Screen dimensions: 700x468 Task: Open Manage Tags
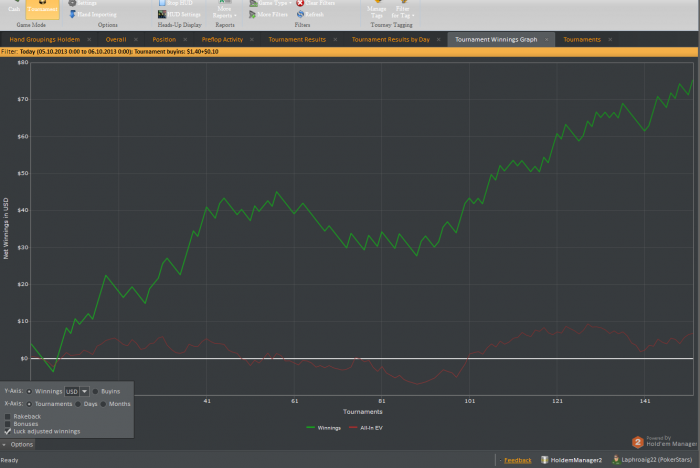click(x=376, y=11)
